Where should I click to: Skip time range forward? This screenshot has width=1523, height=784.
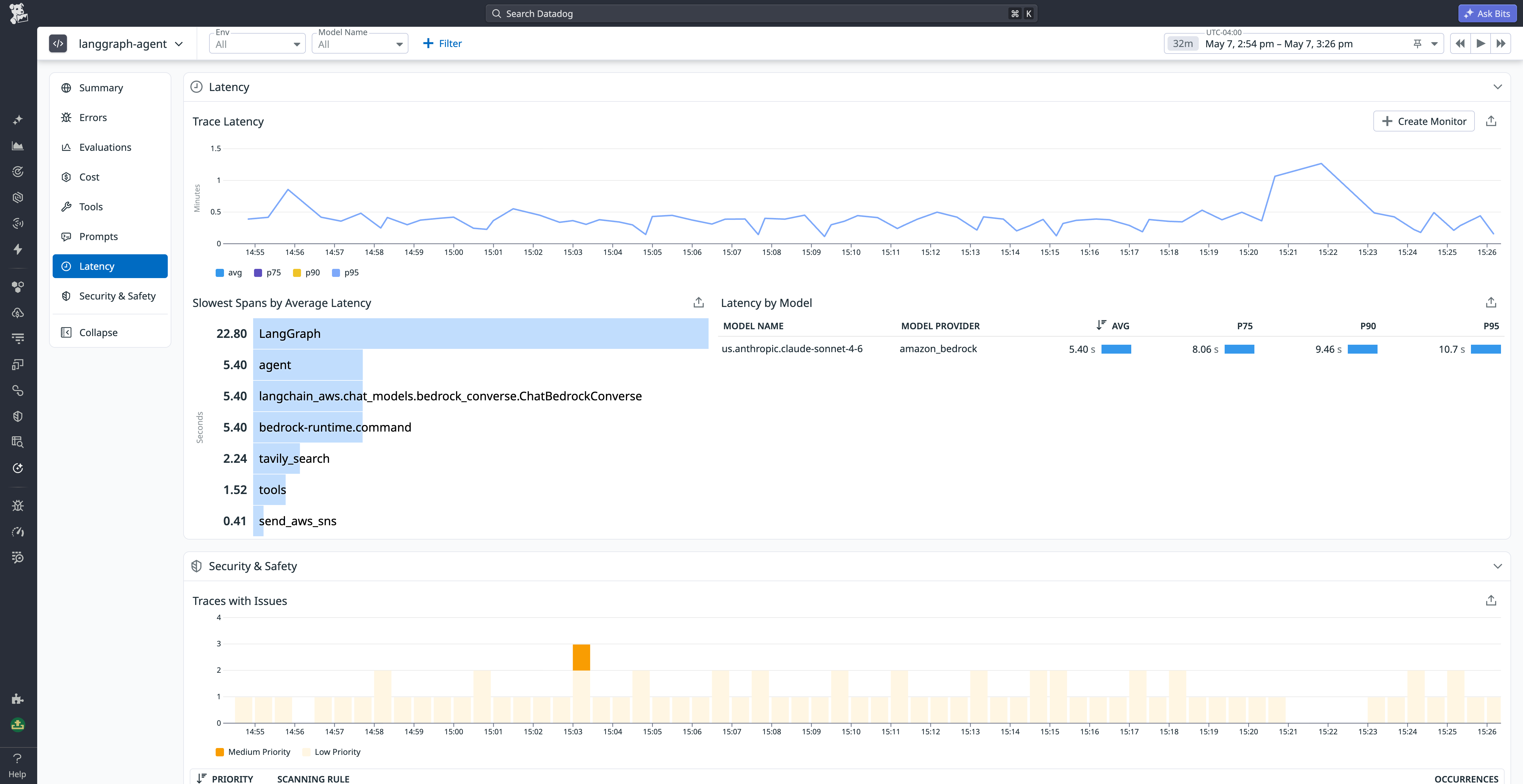[1500, 44]
